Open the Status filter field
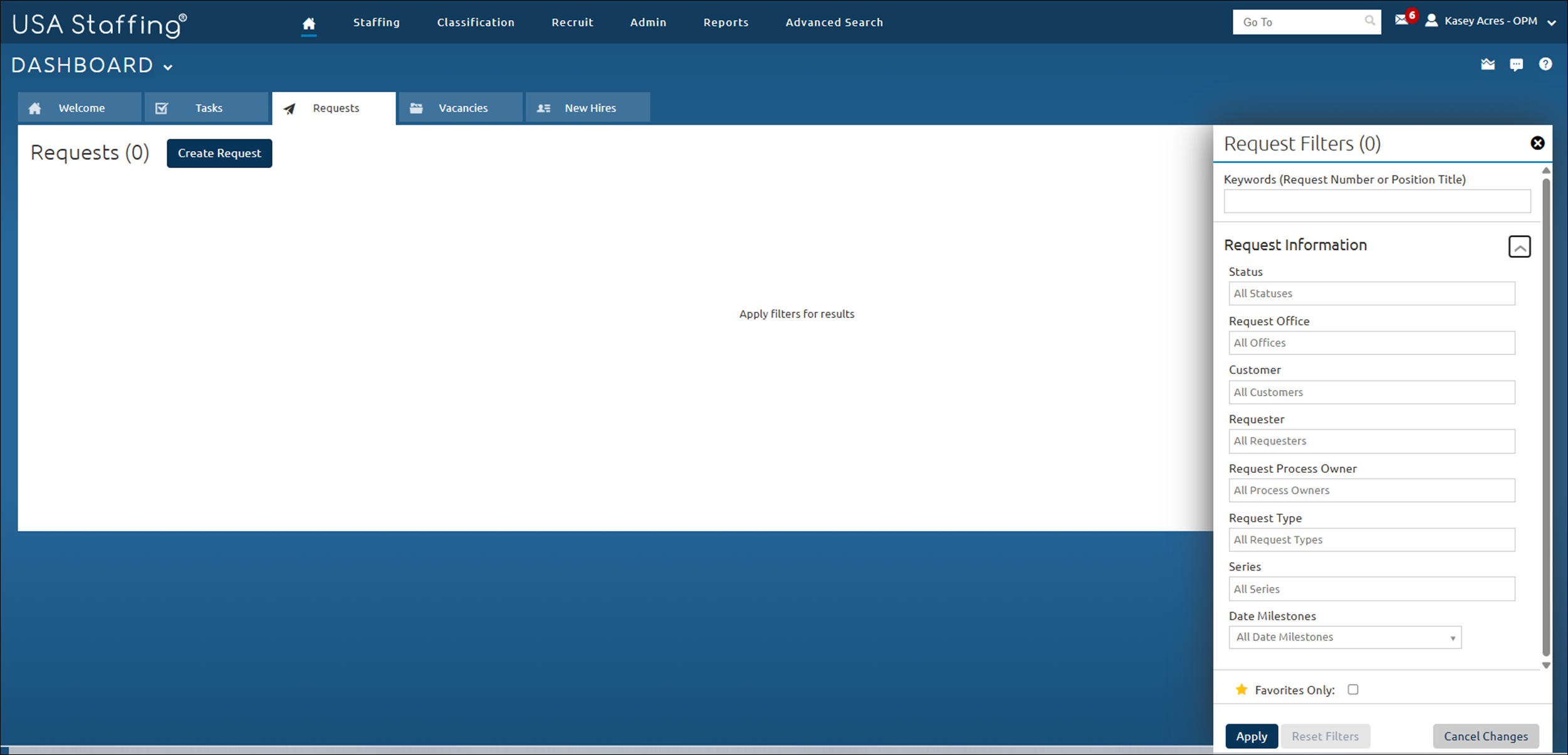 1372,293
